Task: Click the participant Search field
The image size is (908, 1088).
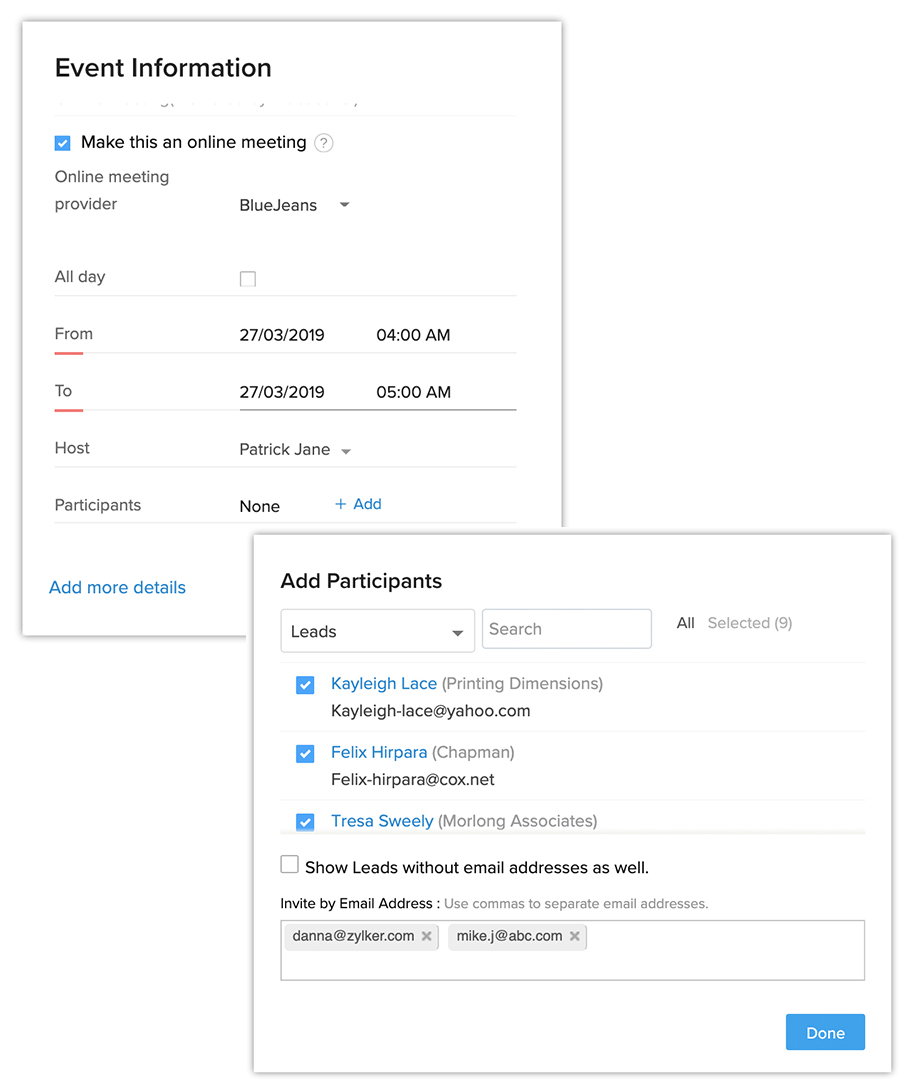Action: [566, 629]
